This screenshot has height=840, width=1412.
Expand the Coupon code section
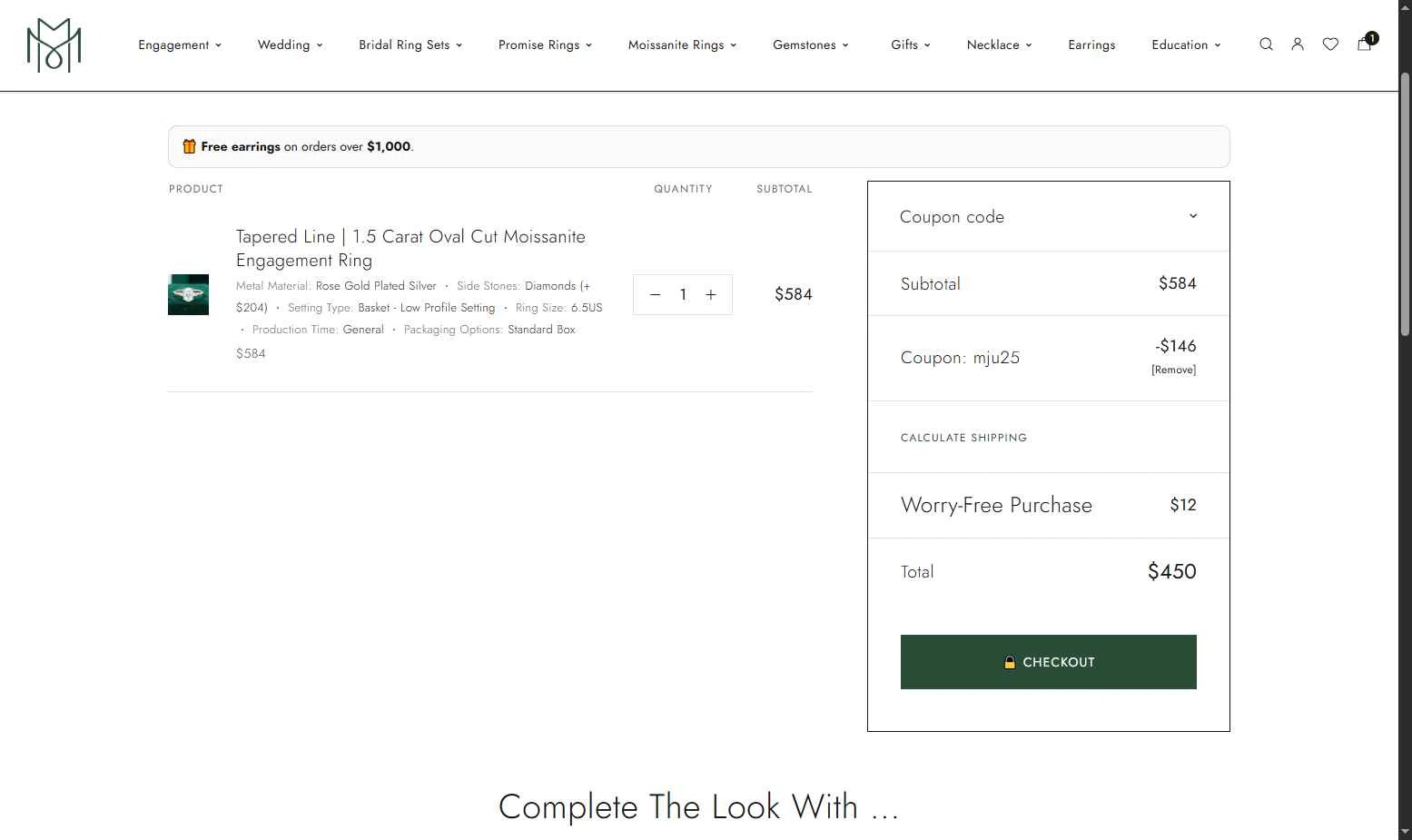tap(1049, 216)
